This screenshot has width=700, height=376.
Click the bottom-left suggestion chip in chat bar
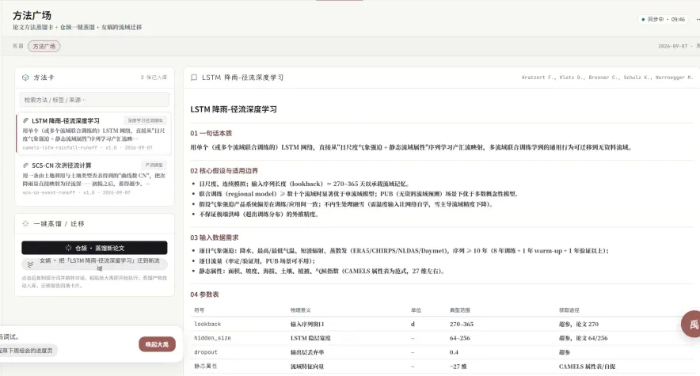(28, 351)
